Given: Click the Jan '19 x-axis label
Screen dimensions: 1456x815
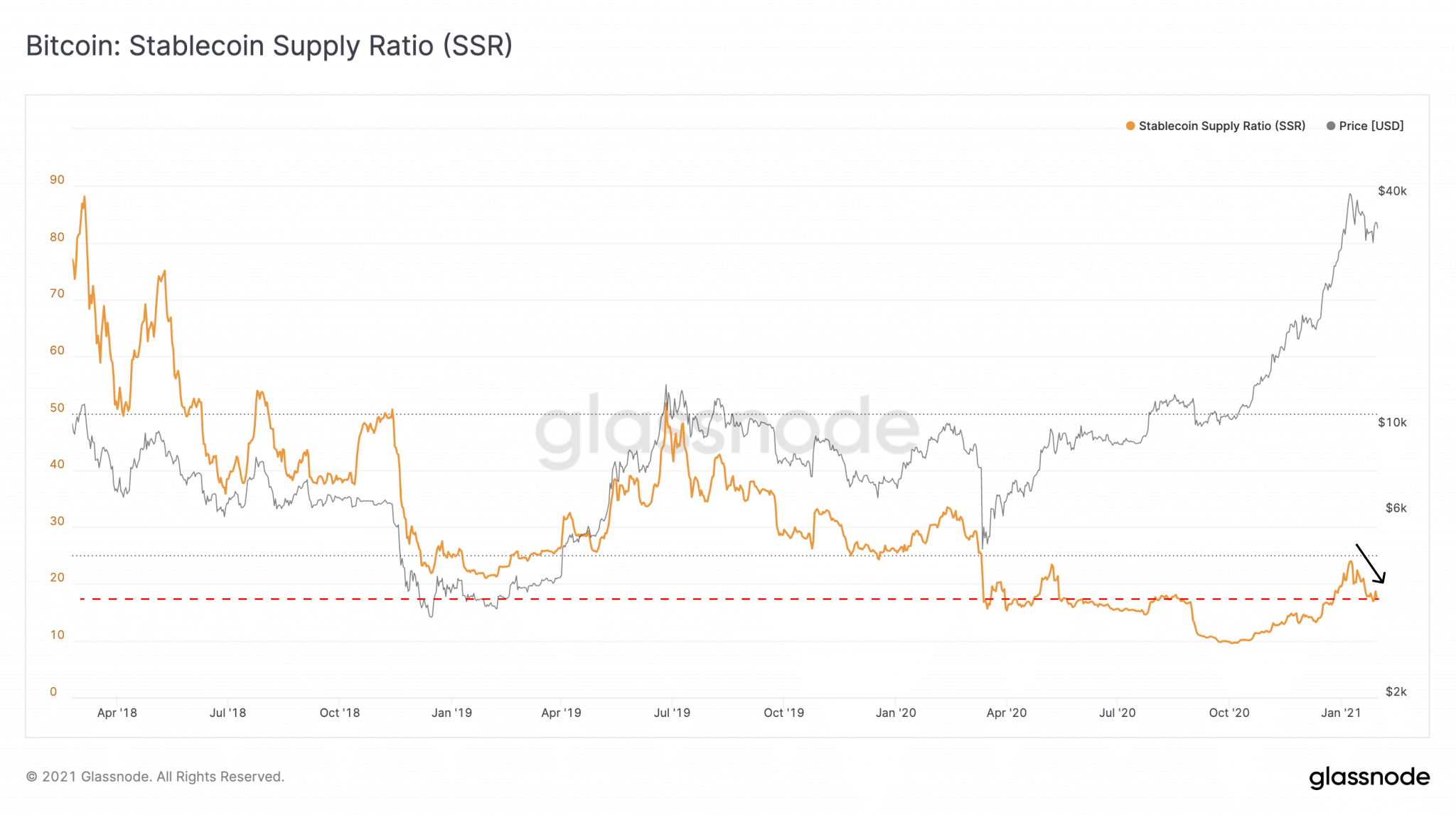Looking at the screenshot, I should click(451, 713).
